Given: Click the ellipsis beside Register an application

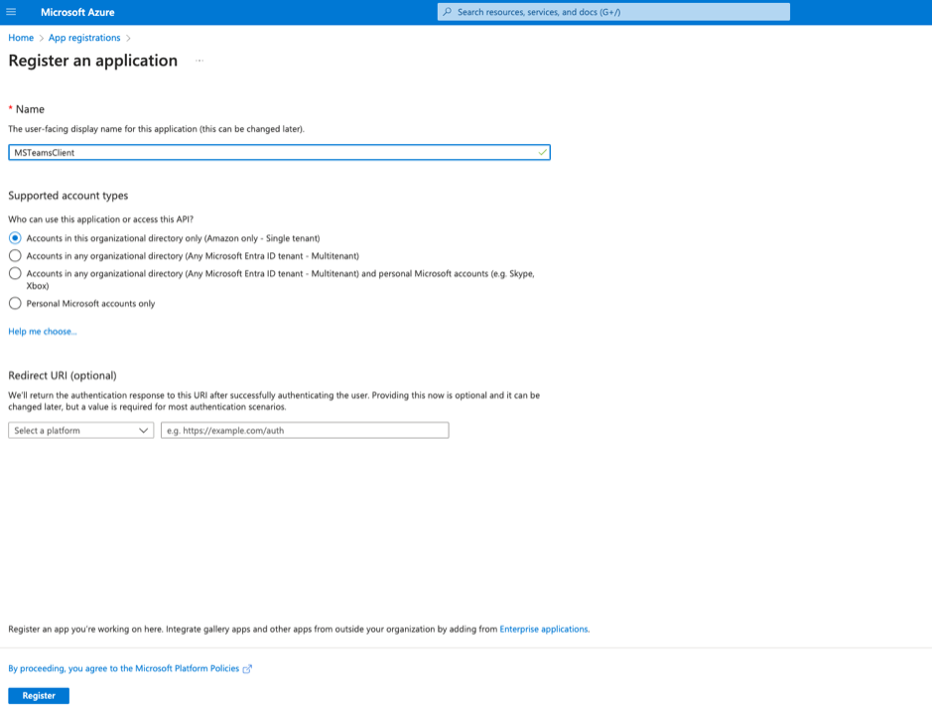Looking at the screenshot, I should click(198, 61).
